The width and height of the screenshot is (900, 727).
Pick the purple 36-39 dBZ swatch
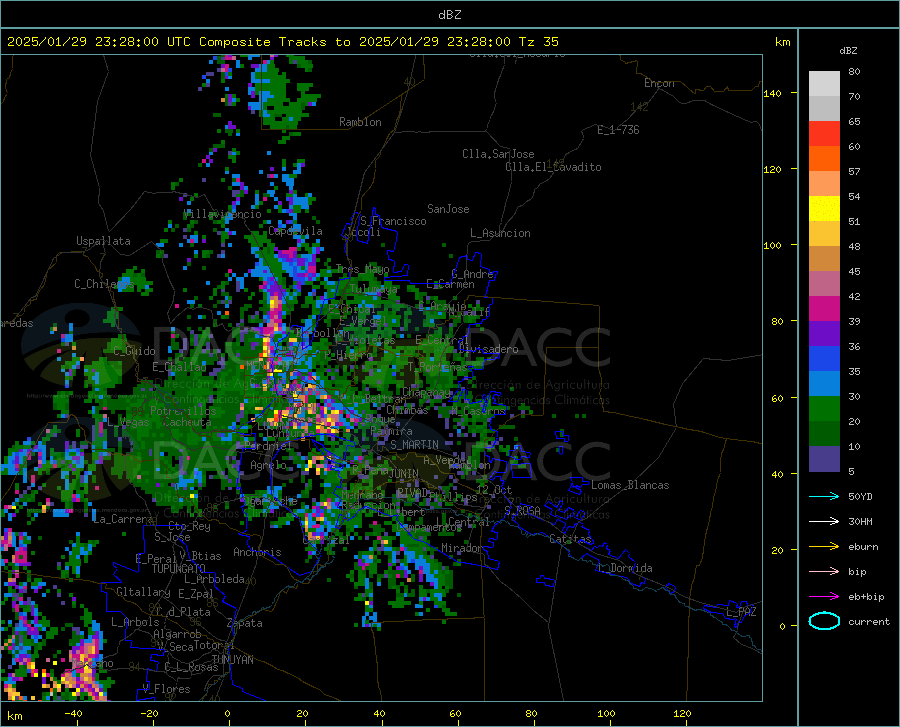pos(824,334)
